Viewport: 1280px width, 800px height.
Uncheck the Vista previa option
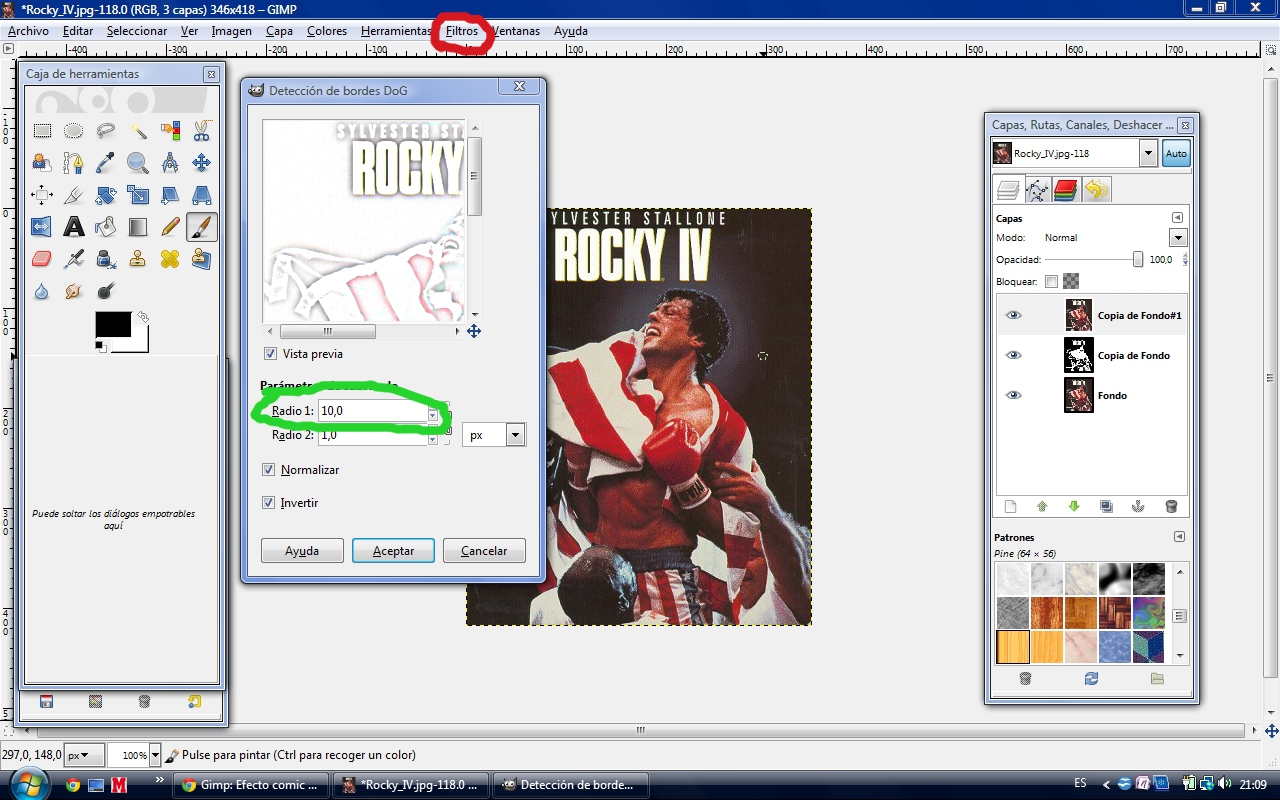[x=269, y=353]
